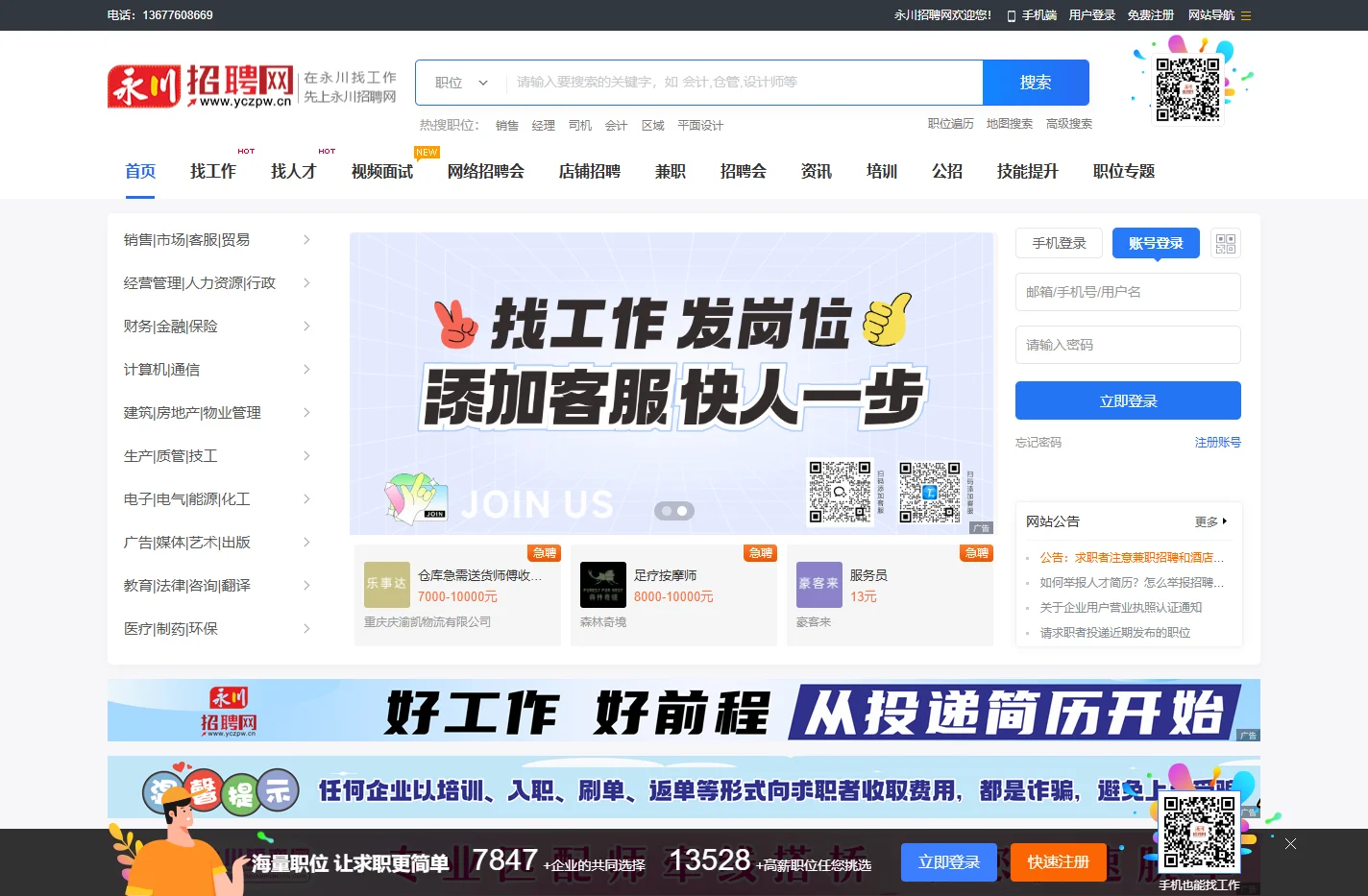1368x896 pixels.
Task: Open the 首页 nav tab
Action: (140, 171)
